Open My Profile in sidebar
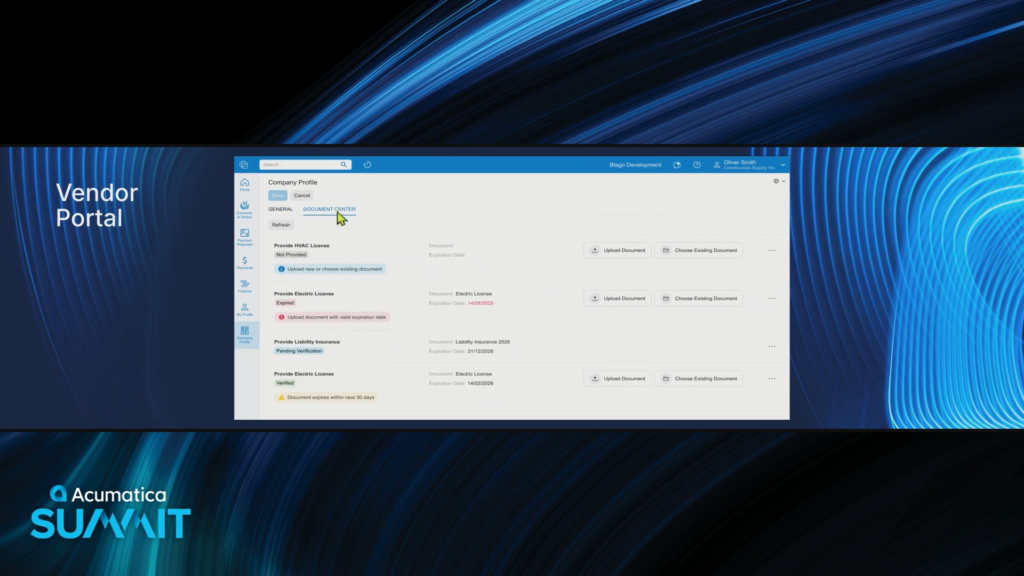Screen dimensions: 1024x576 tap(245, 309)
